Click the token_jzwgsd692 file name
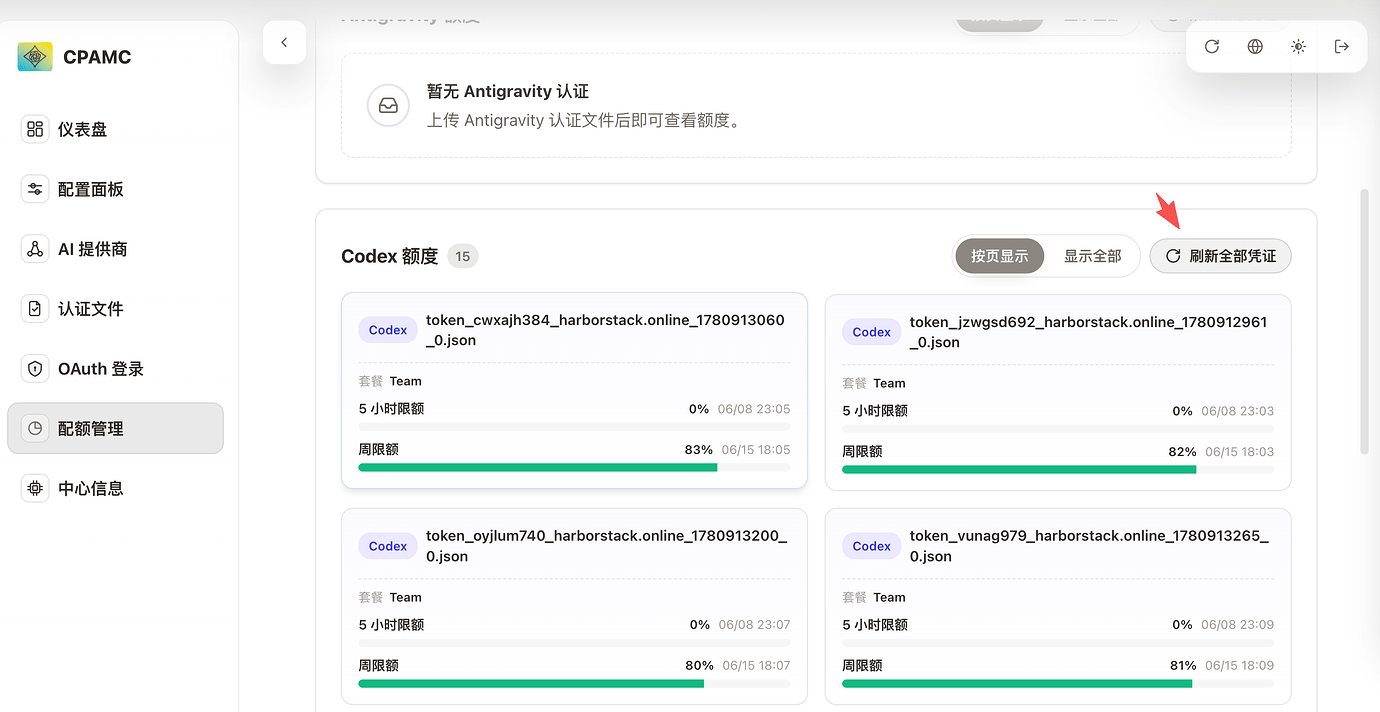 point(1088,332)
